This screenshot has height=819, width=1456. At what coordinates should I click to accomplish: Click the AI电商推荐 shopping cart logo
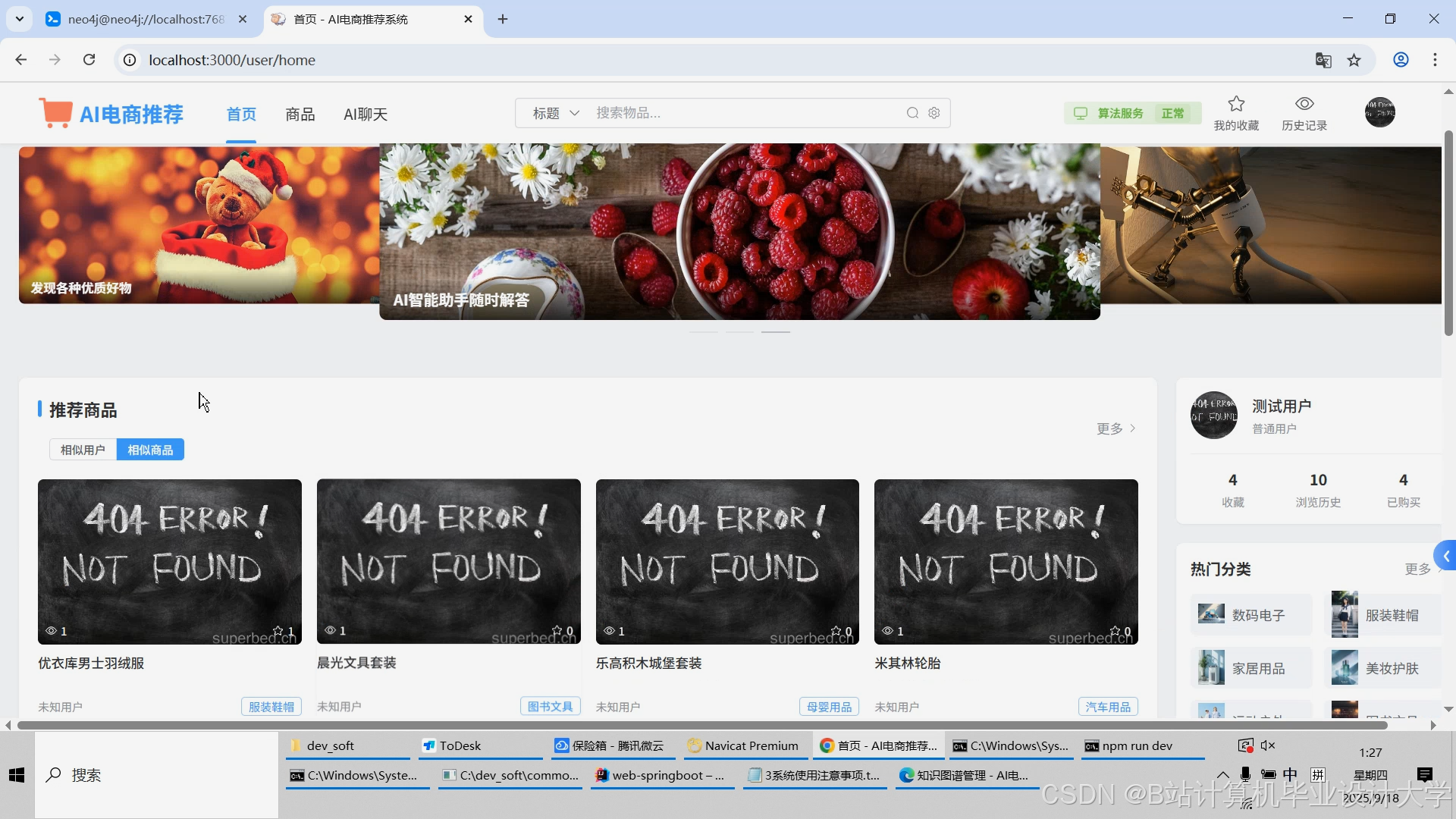click(56, 114)
